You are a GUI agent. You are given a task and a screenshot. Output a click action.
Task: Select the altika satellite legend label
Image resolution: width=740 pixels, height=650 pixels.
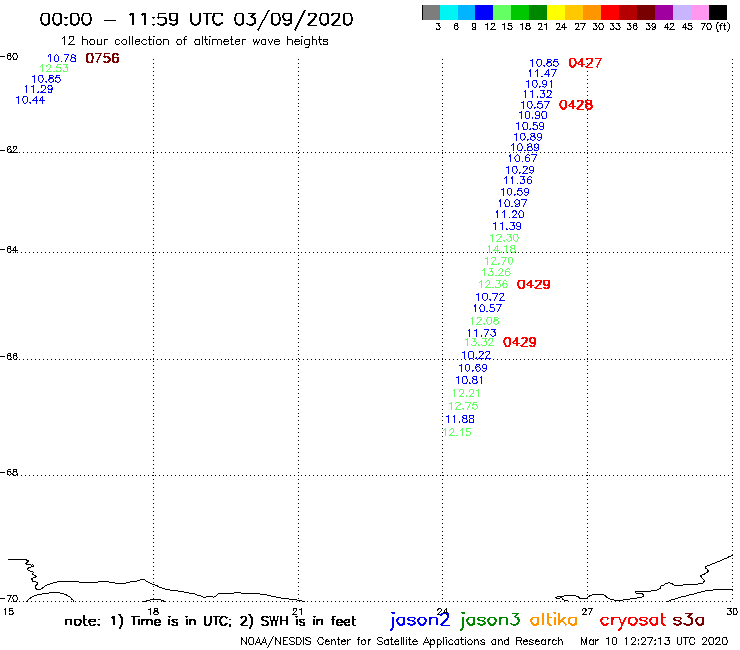pos(553,619)
